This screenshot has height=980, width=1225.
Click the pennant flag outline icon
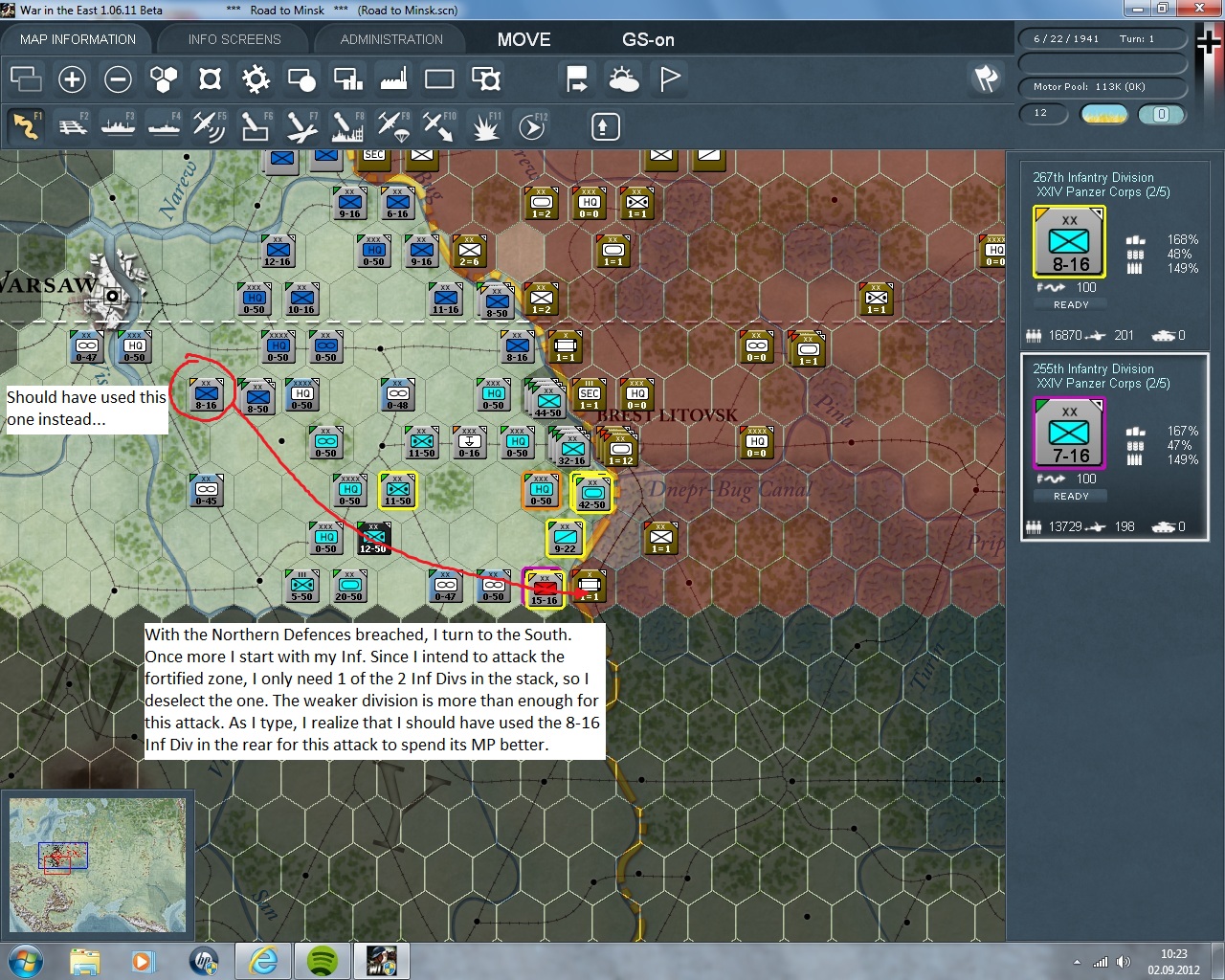pos(670,78)
